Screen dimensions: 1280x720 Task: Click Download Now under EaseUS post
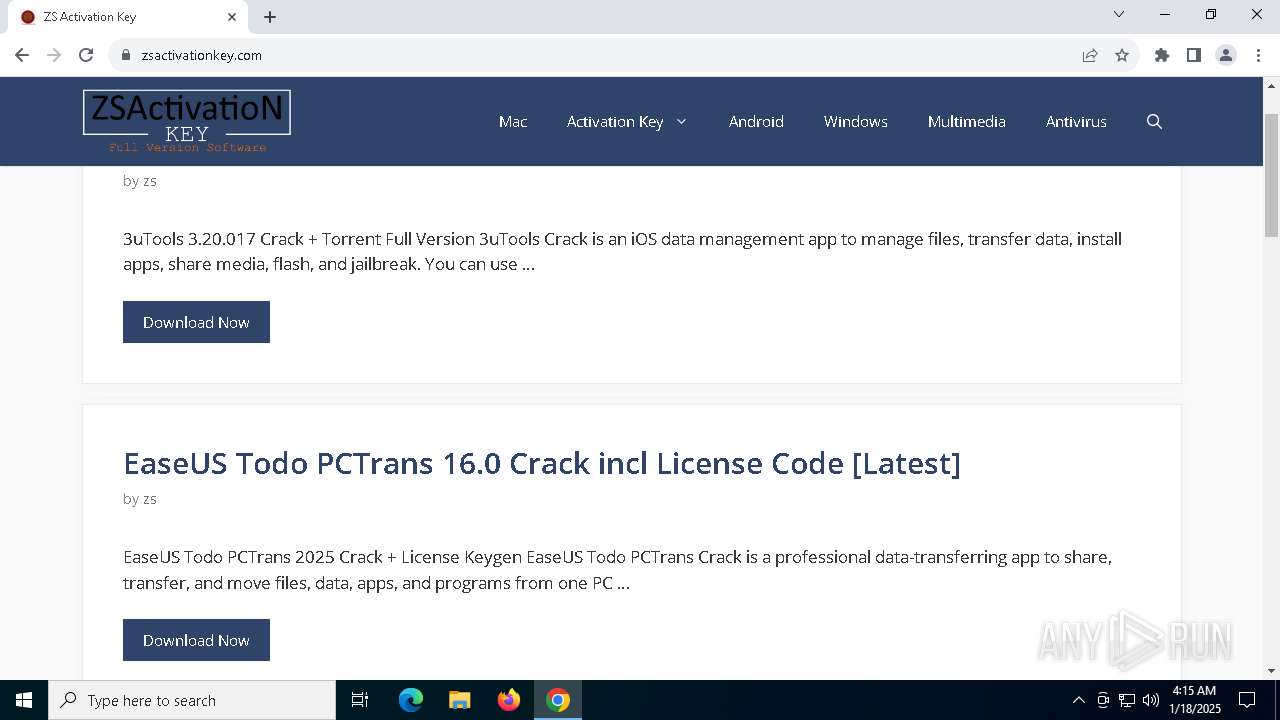point(196,640)
